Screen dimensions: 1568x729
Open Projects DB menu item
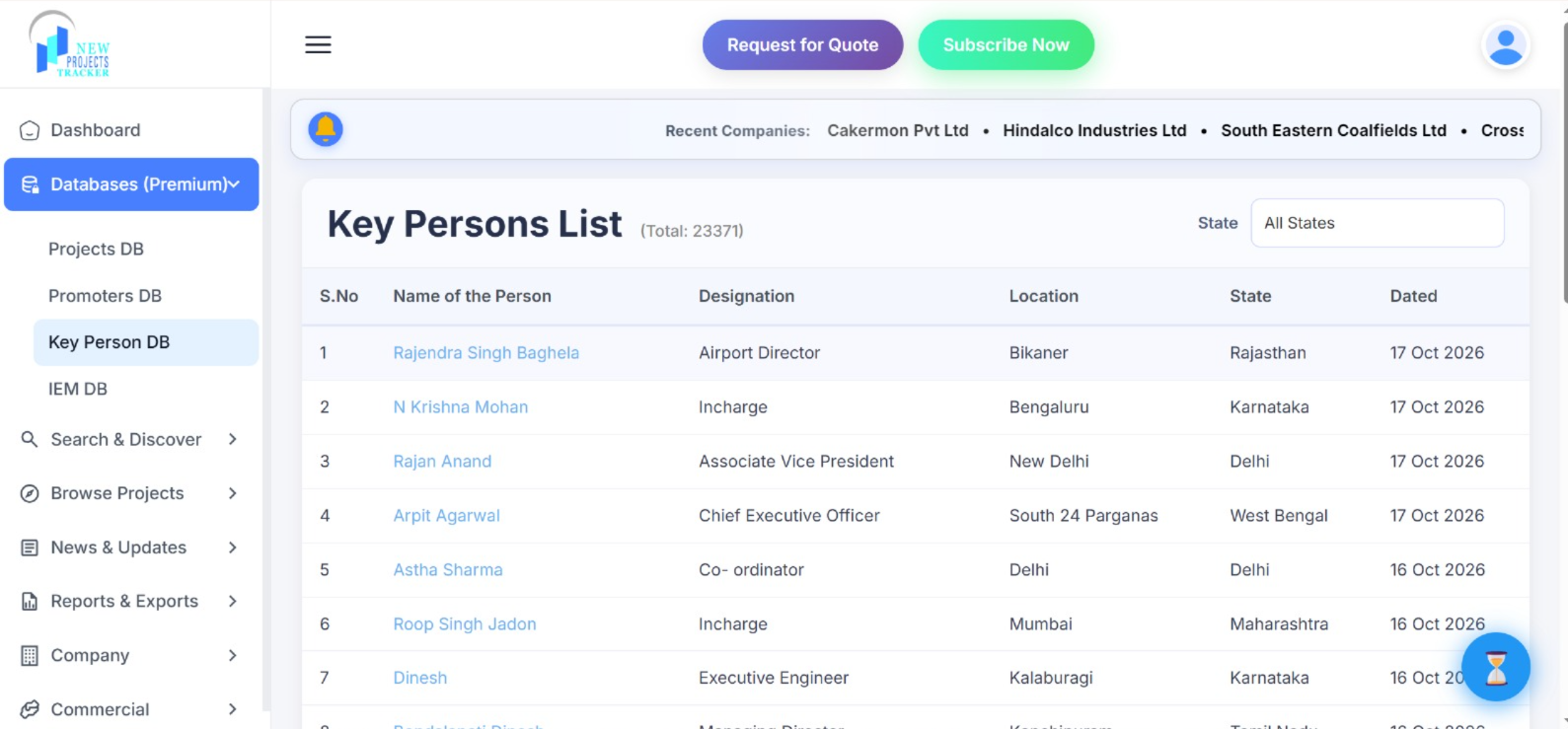click(96, 249)
